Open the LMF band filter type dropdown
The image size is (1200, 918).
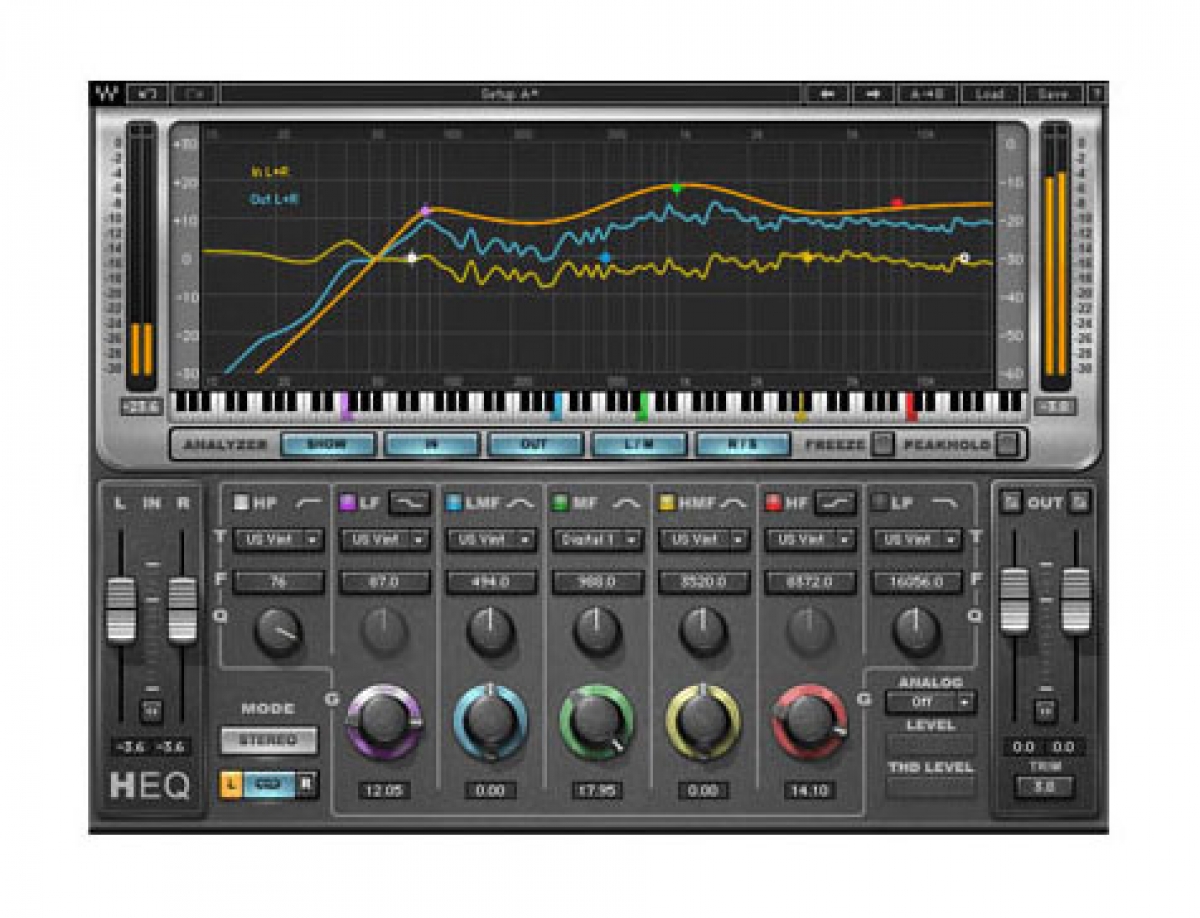pyautogui.click(x=491, y=540)
